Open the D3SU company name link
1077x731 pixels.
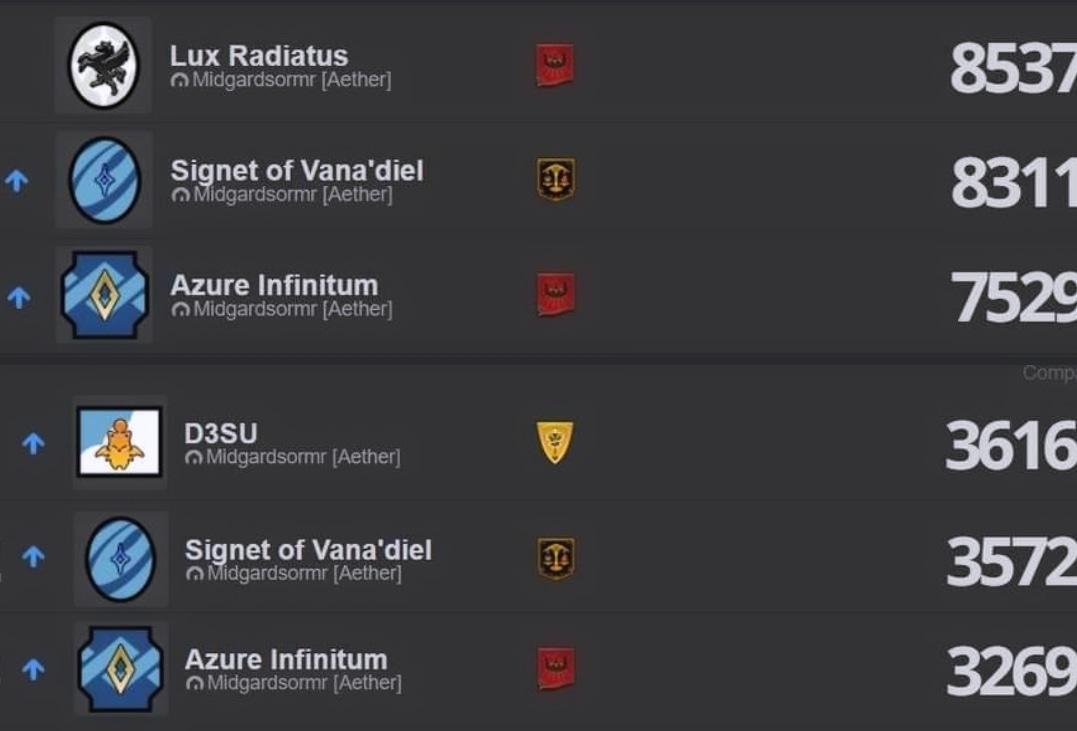click(220, 434)
